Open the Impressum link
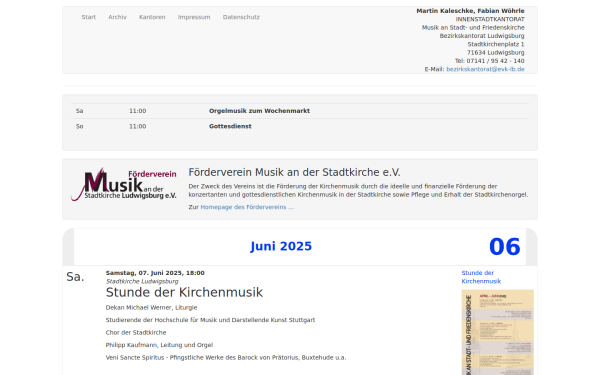The image size is (600, 375). [194, 17]
